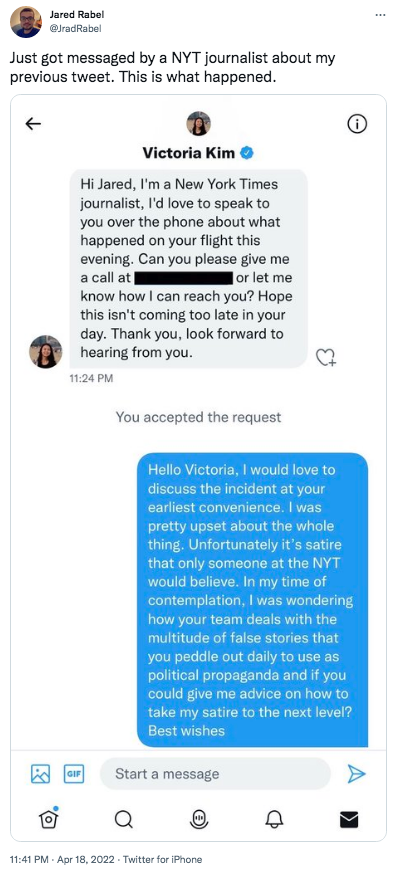Send the message with the paper plane icon
Screen dimensions: 394x870
pos(356,773)
